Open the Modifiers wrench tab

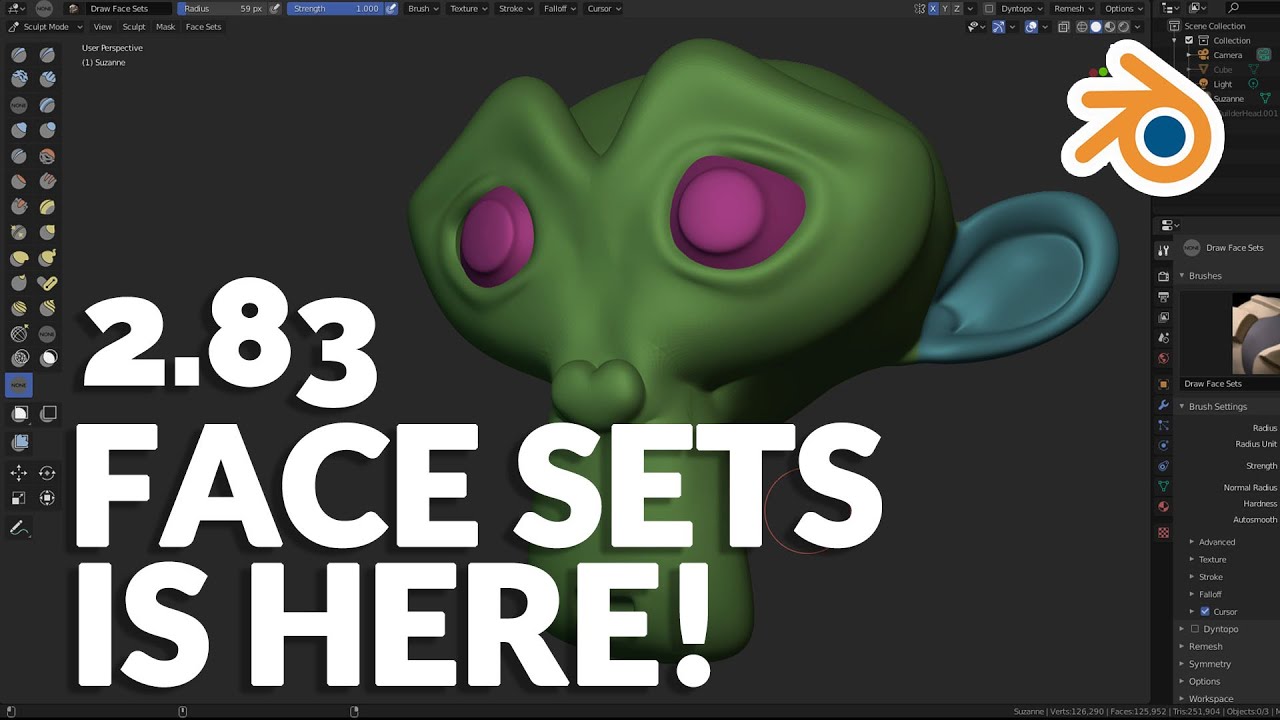1163,405
